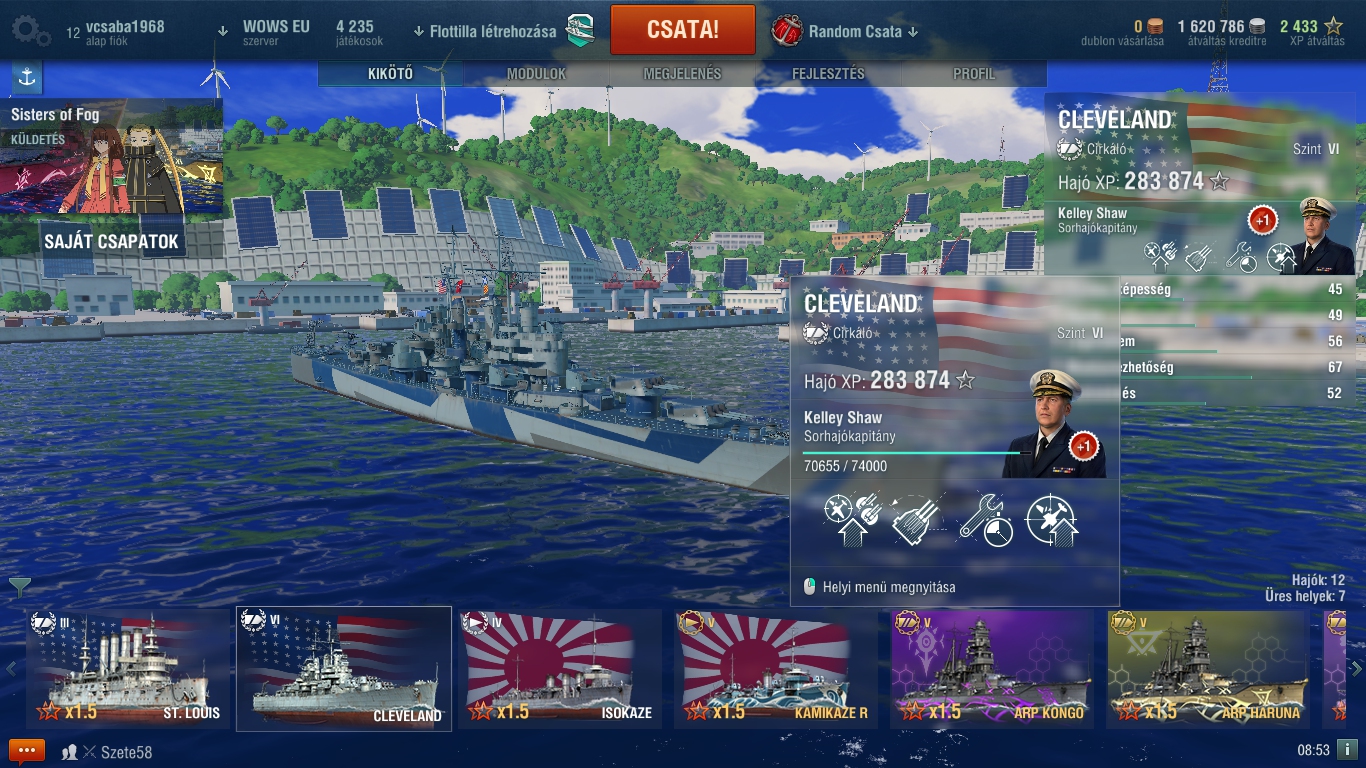Select the ARP Kongo ship thumbnail

pyautogui.click(x=991, y=669)
